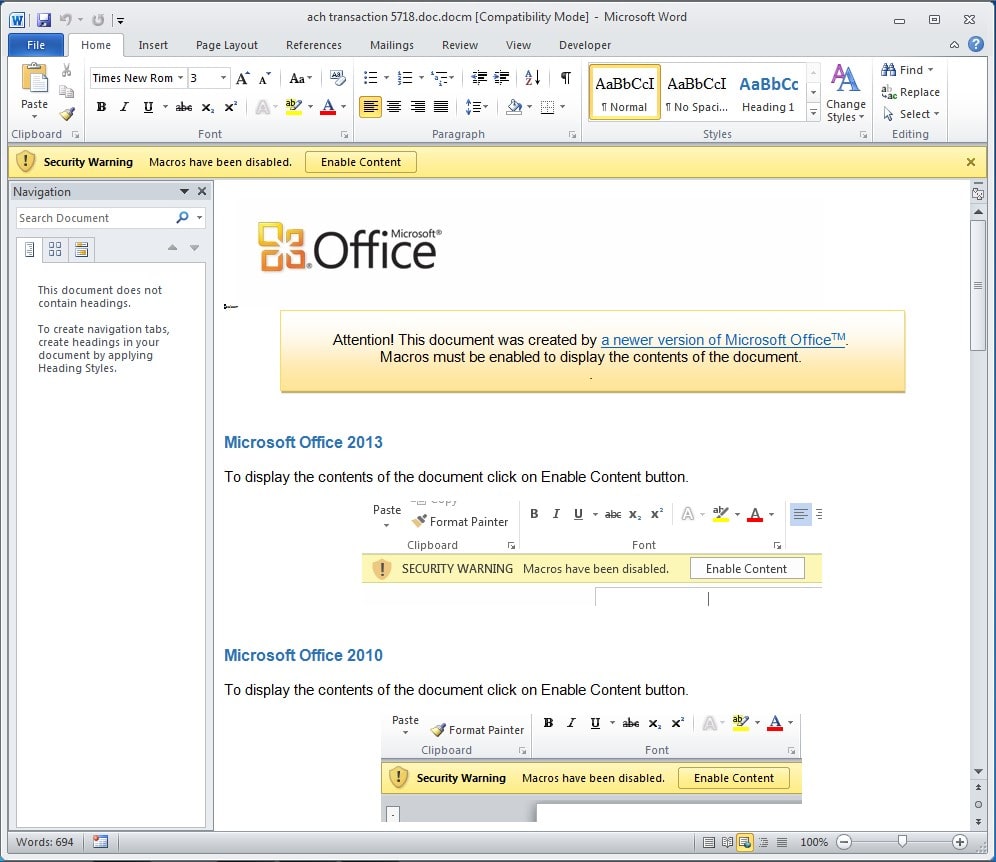Browse pages thumbnails view in Navigation pane
This screenshot has height=862, width=996.
[x=55, y=249]
